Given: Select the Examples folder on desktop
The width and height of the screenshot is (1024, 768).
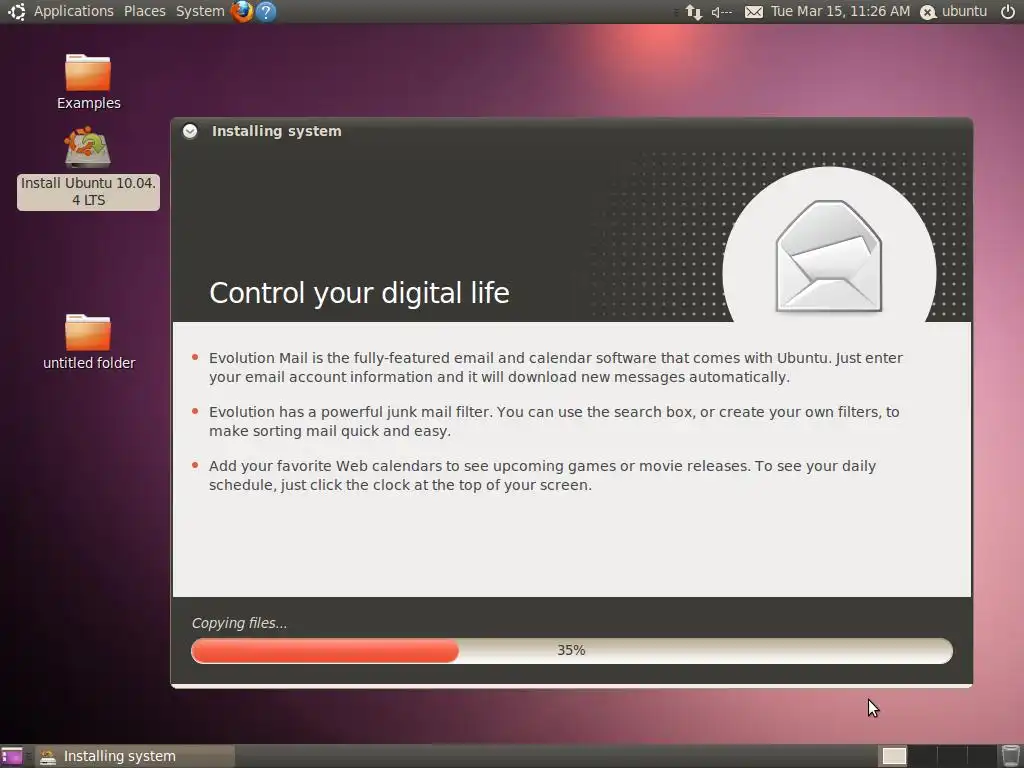Looking at the screenshot, I should pyautogui.click(x=88, y=82).
